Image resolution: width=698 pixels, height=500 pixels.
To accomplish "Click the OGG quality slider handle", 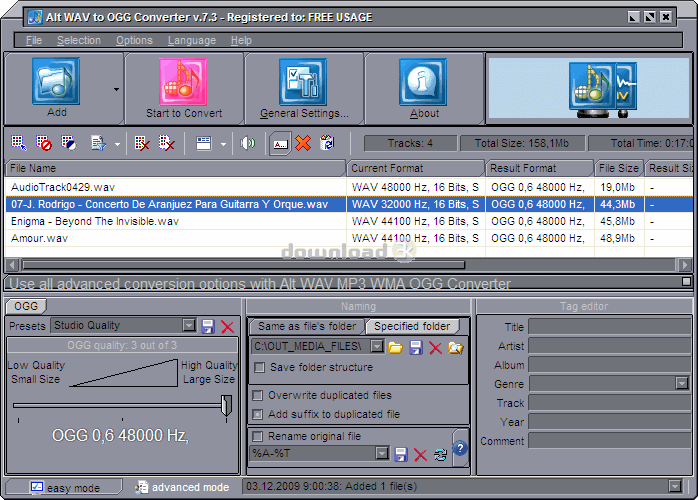I will pos(227,405).
